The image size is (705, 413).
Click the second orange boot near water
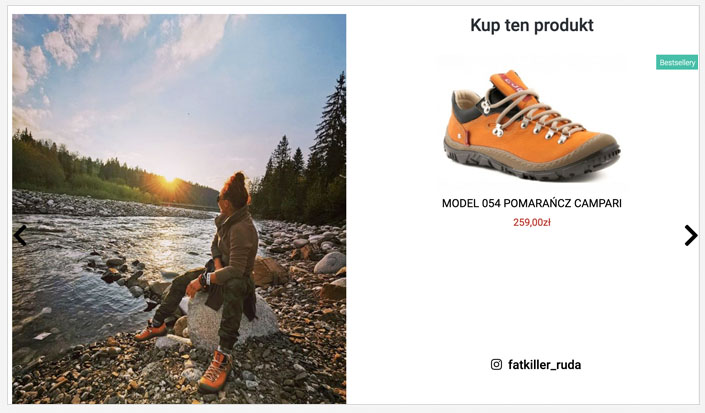click(151, 332)
